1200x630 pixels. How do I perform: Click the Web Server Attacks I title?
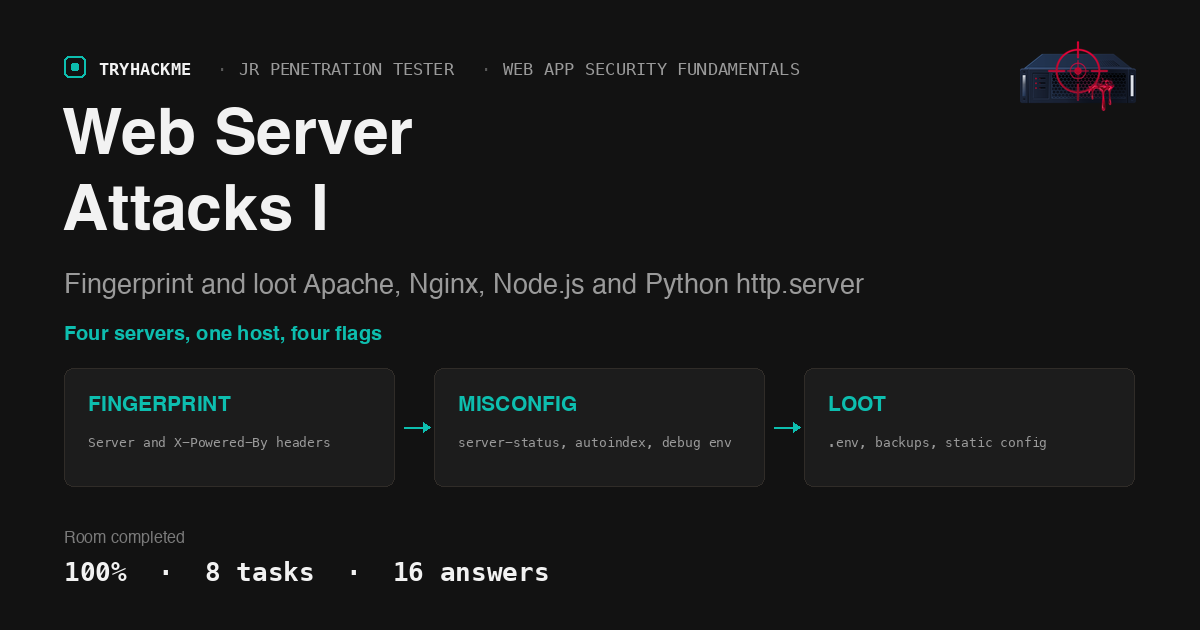[238, 170]
